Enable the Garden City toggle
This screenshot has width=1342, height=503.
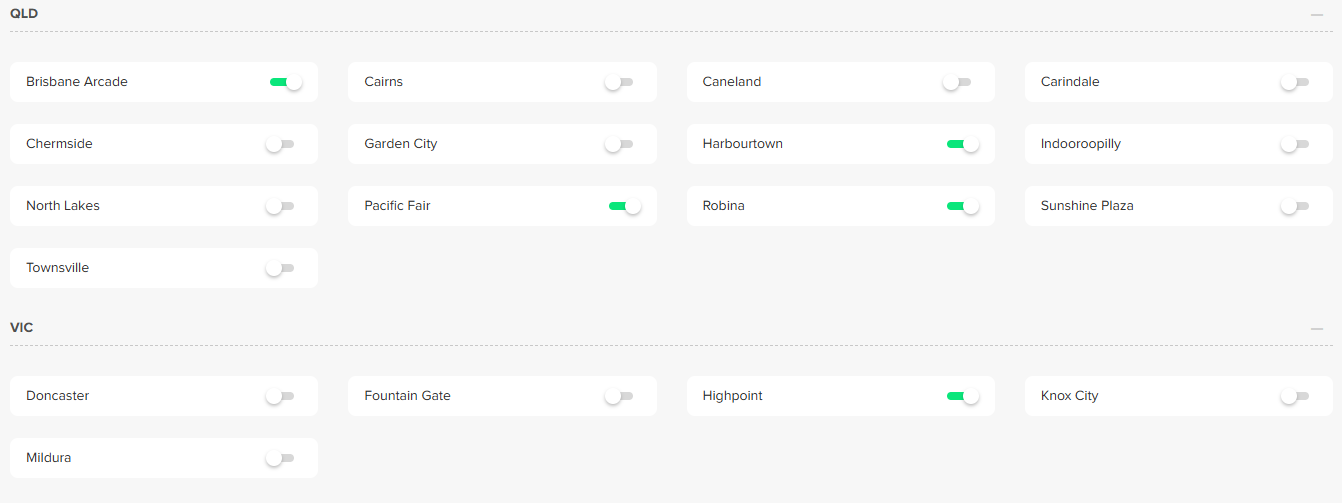tap(619, 144)
